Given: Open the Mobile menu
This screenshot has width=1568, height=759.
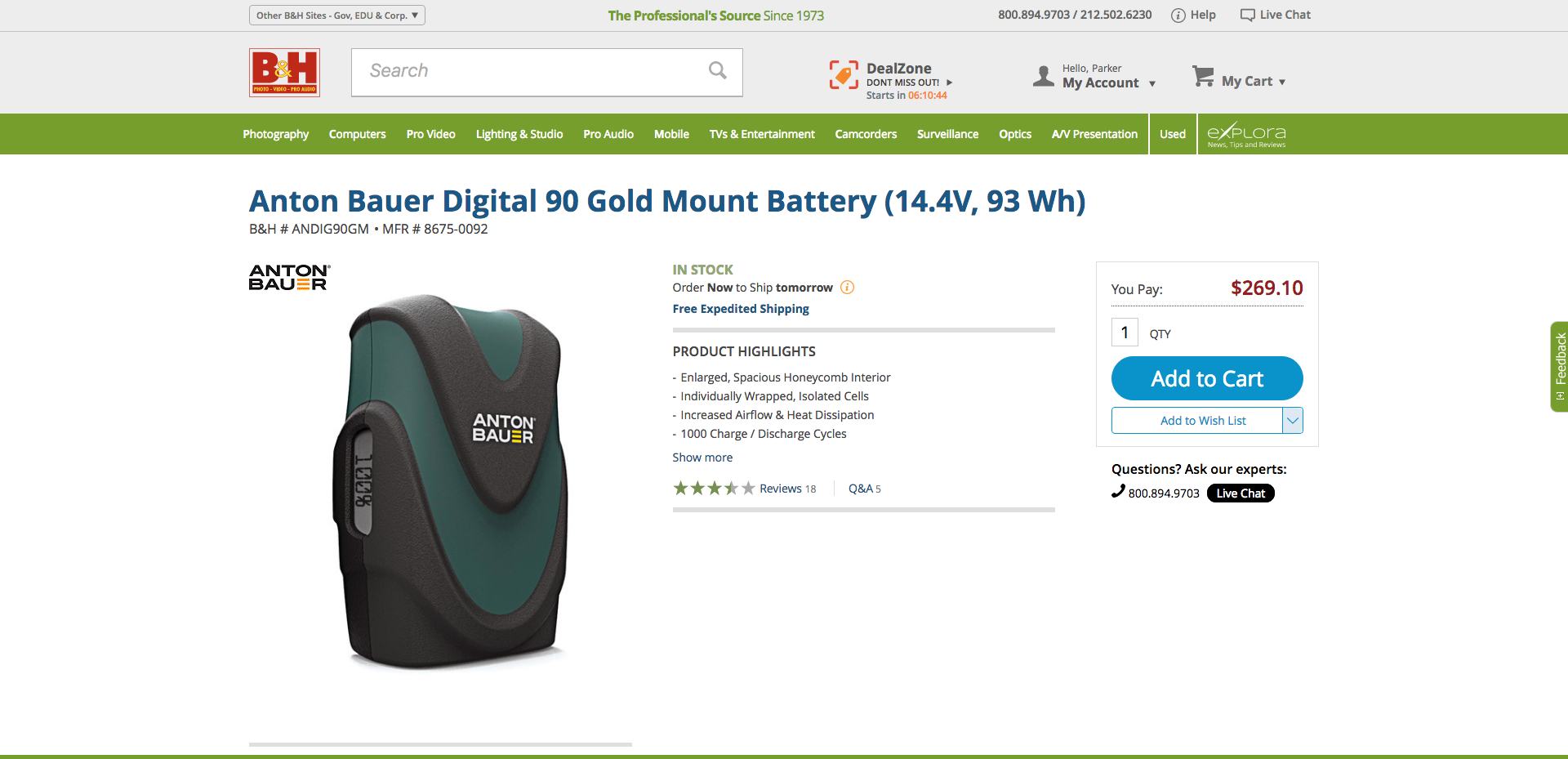Looking at the screenshot, I should pyautogui.click(x=671, y=134).
